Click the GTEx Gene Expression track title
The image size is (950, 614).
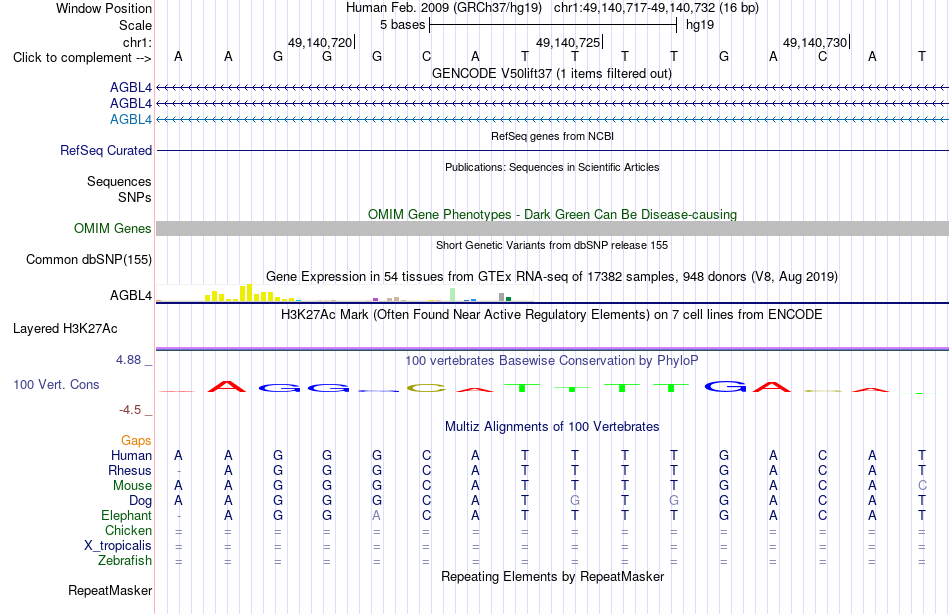pos(552,276)
